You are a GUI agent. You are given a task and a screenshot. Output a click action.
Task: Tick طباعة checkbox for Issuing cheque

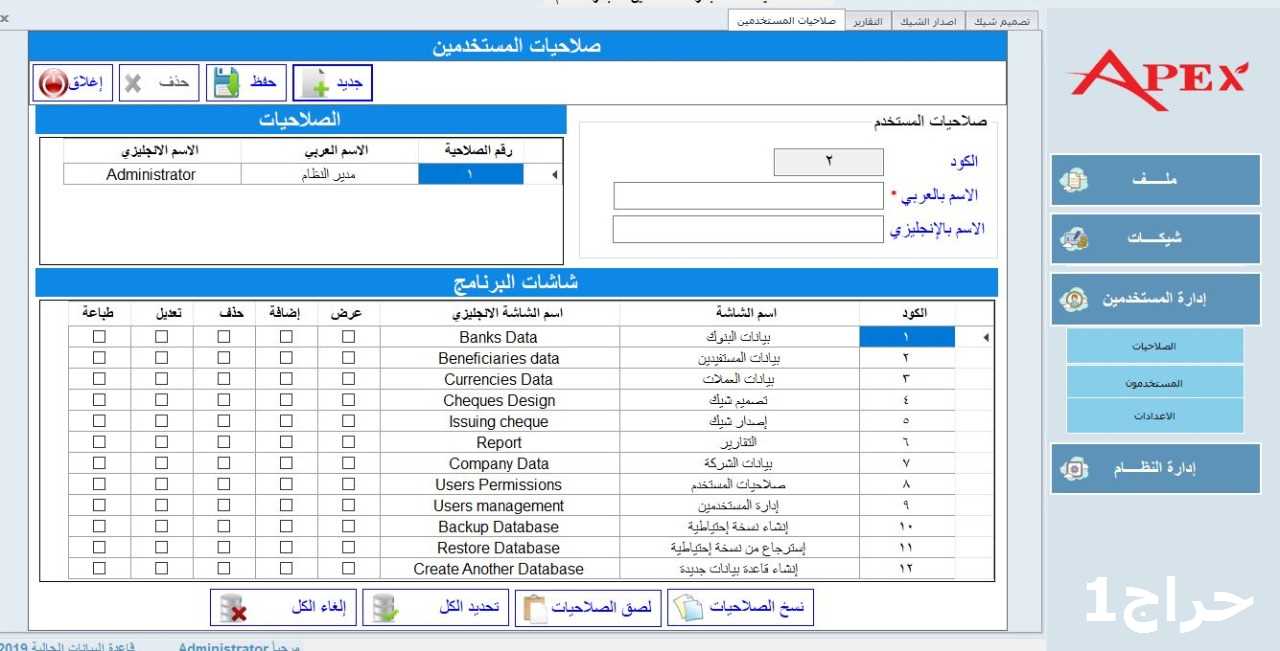(99, 421)
